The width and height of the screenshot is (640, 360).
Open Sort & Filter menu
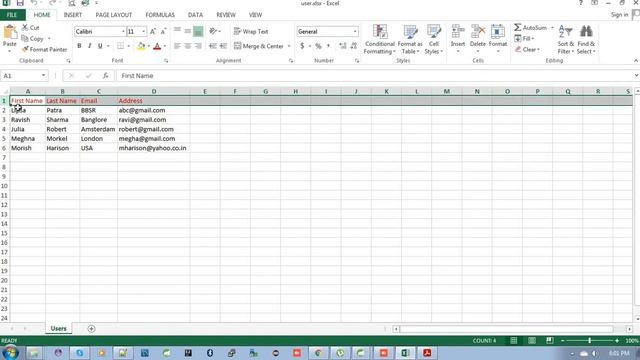click(565, 40)
